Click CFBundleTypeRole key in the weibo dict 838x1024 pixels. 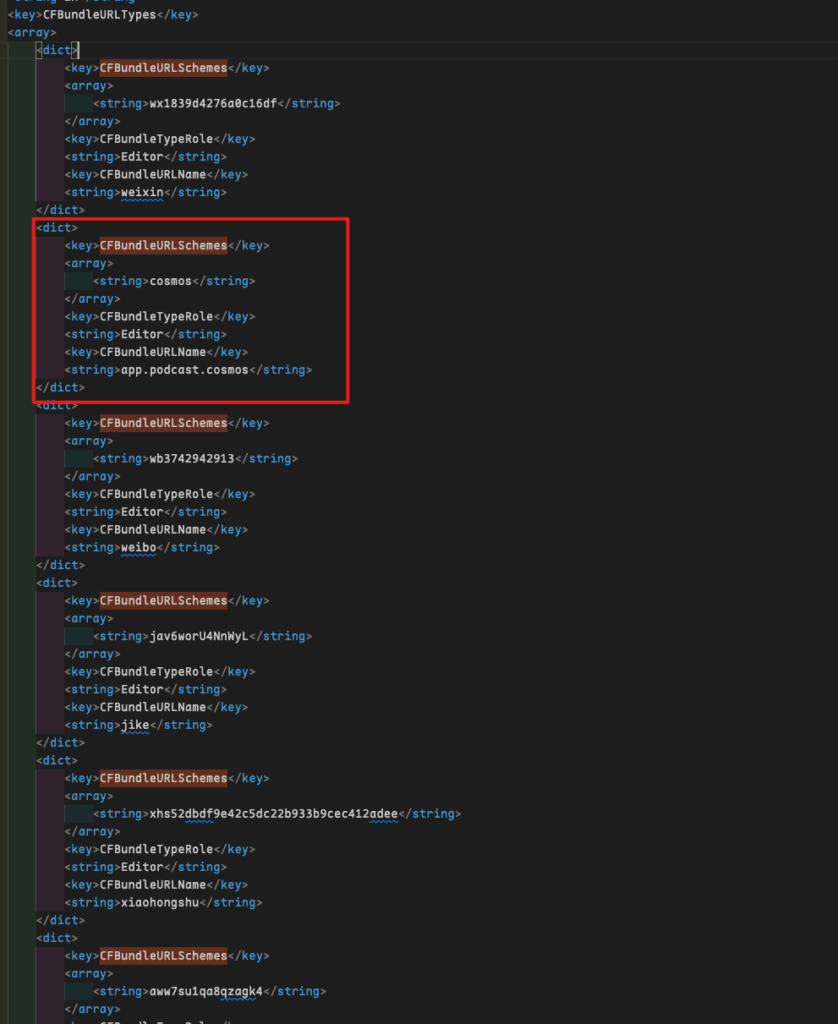(x=156, y=494)
